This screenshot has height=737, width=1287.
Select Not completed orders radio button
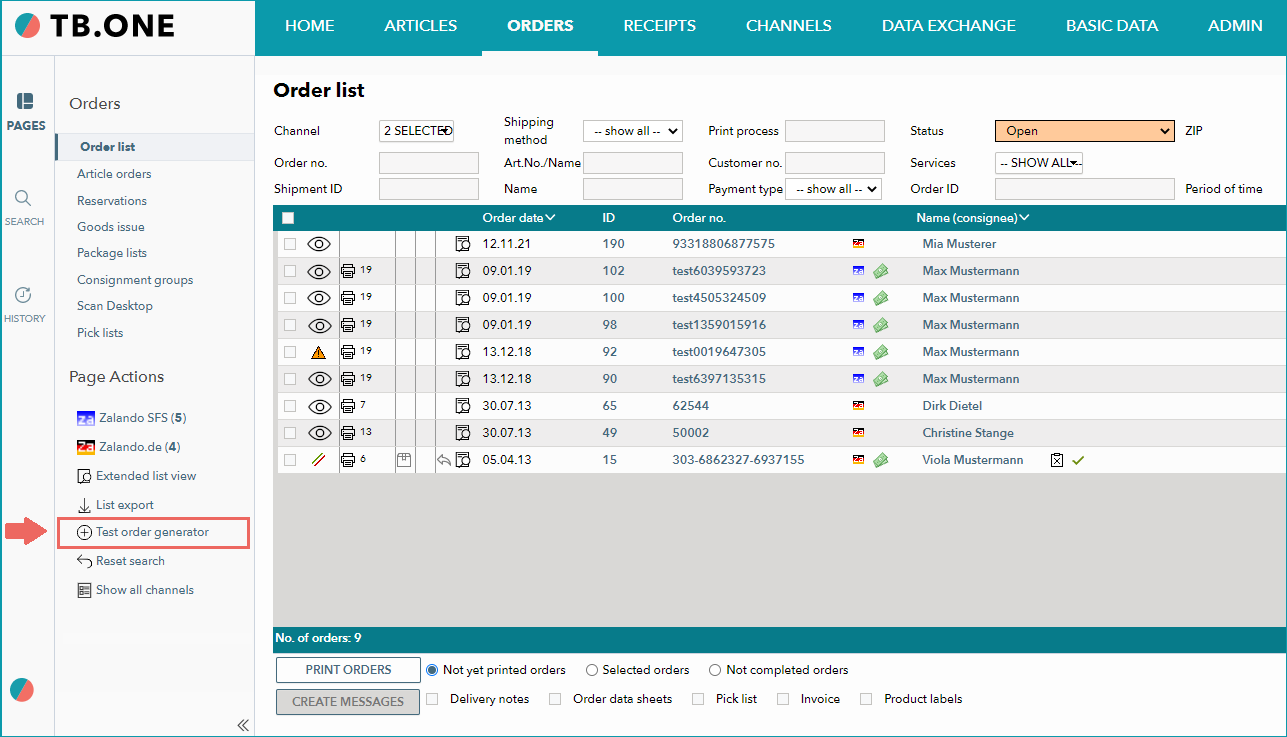715,670
